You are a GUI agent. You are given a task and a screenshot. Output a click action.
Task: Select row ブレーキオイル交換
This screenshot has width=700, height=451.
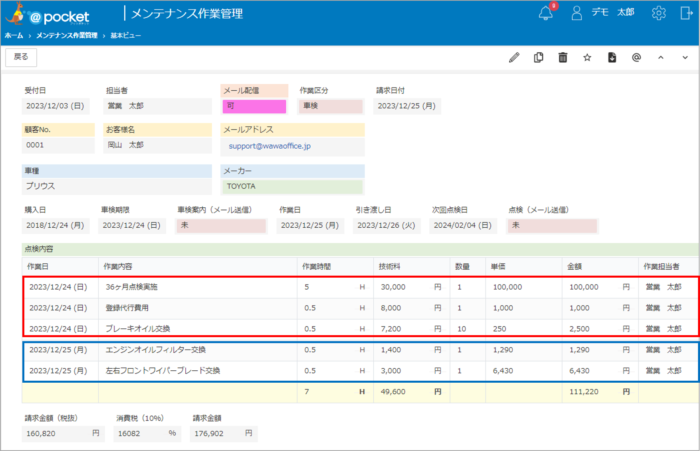[x=360, y=329]
